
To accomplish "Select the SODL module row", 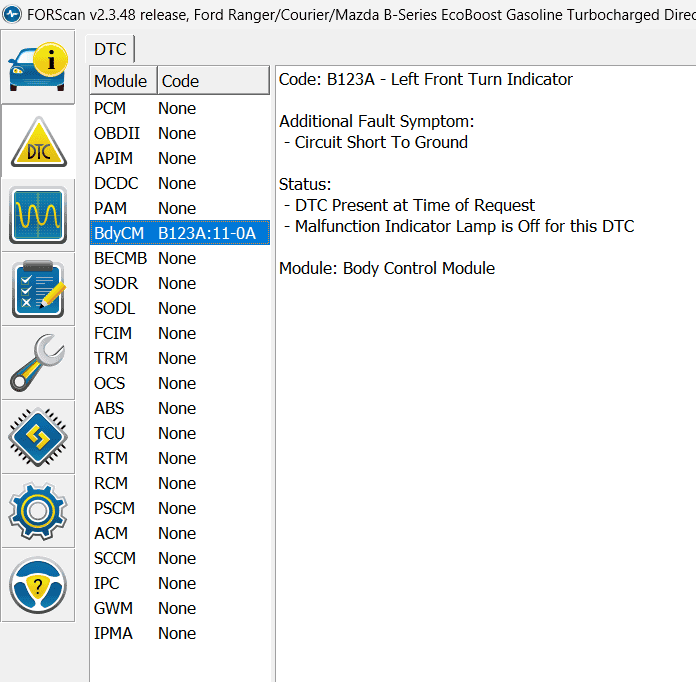I will coord(180,308).
